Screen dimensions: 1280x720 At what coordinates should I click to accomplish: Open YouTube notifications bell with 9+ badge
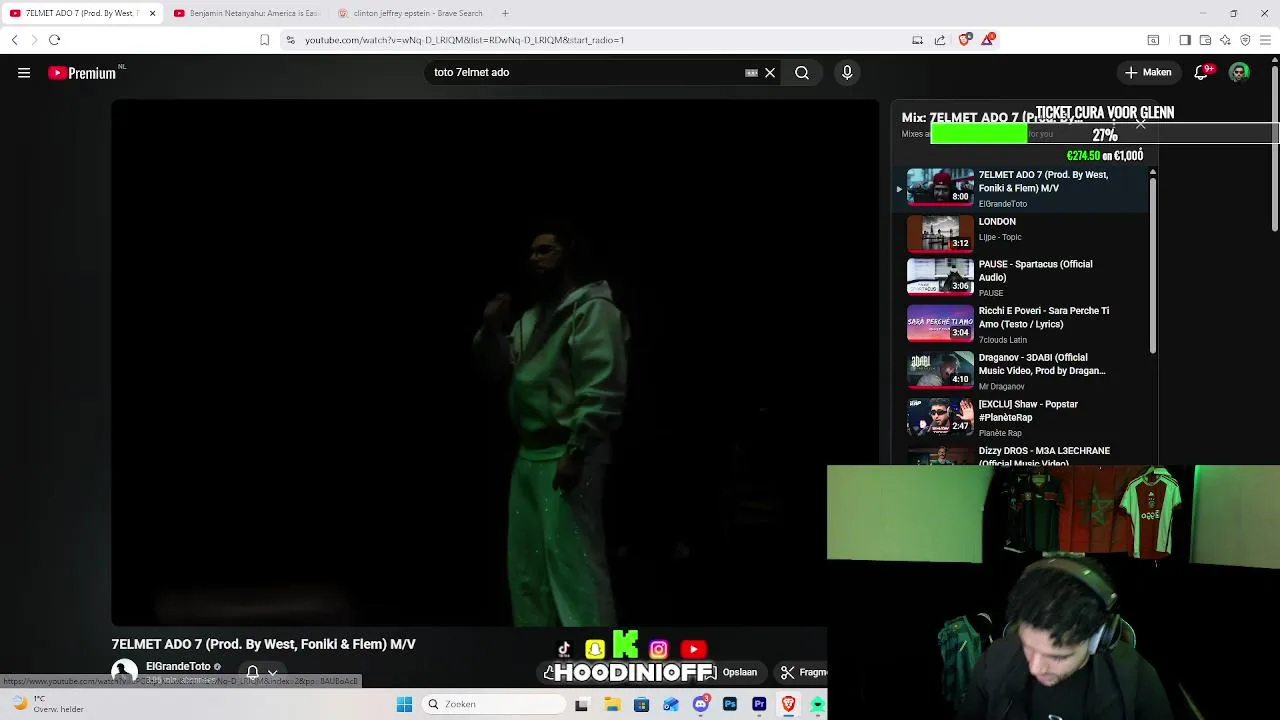(1202, 72)
